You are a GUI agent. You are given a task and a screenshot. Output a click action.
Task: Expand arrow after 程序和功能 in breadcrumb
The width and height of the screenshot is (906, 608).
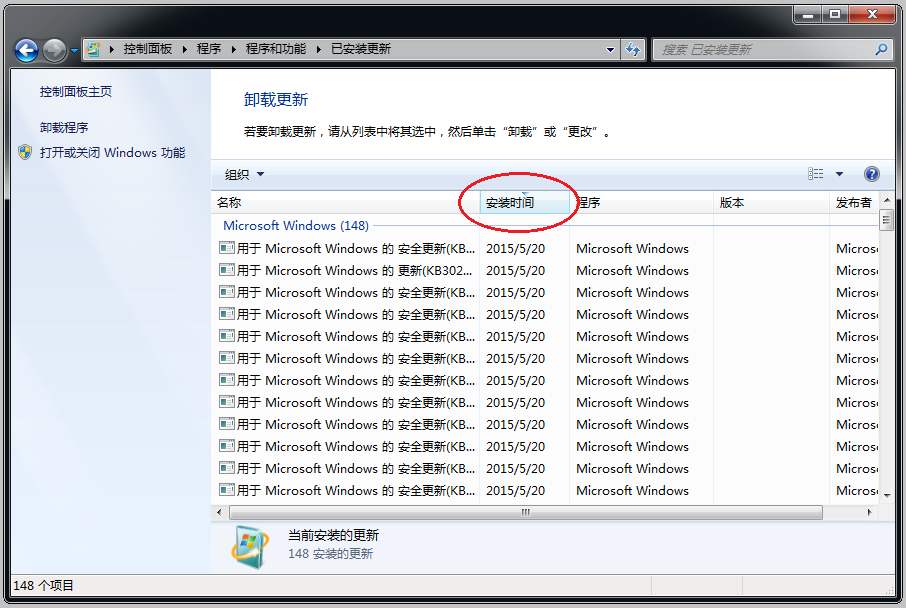click(318, 49)
